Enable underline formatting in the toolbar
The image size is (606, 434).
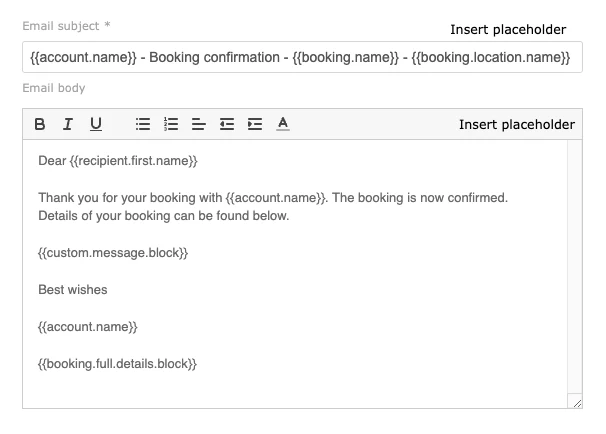pos(96,124)
